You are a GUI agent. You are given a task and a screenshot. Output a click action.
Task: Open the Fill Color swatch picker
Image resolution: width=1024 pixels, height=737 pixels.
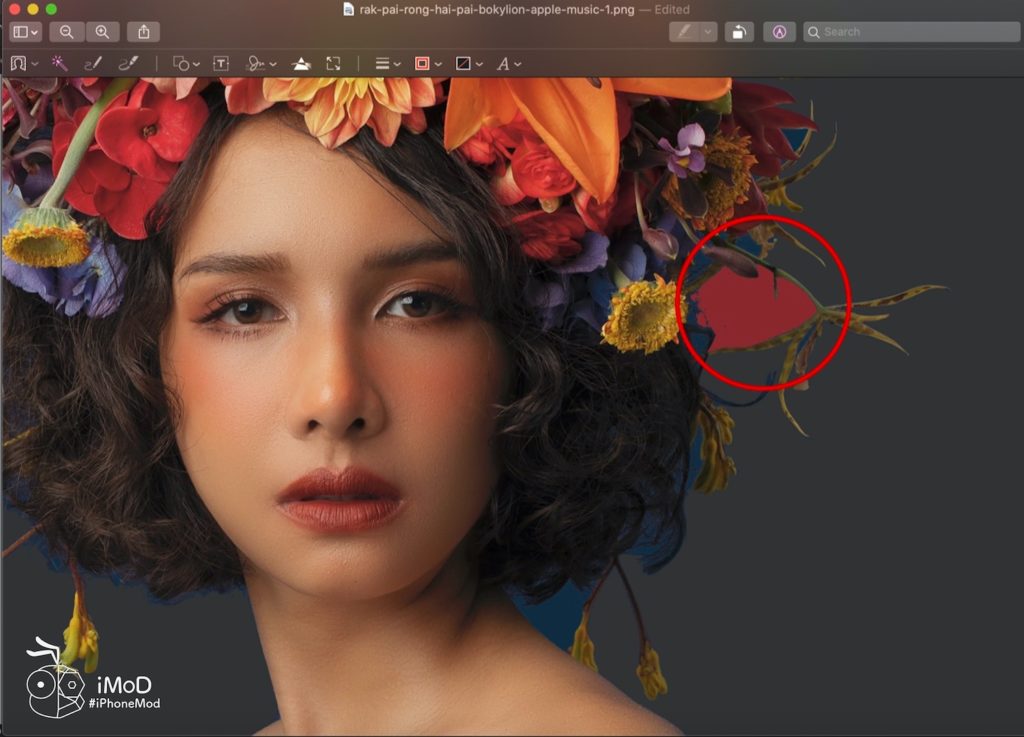coord(467,63)
